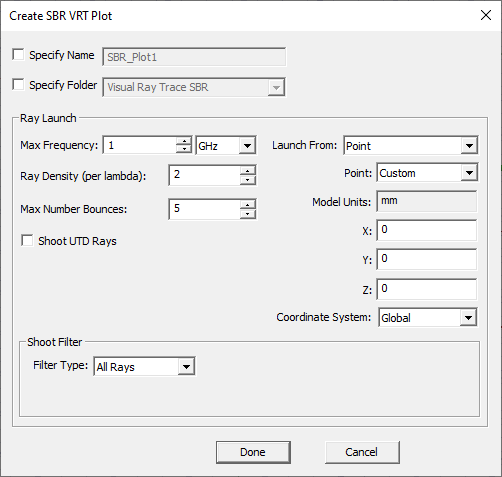502x477 pixels.
Task: Decrease Max Frequency with down arrow
Action: tap(184, 149)
